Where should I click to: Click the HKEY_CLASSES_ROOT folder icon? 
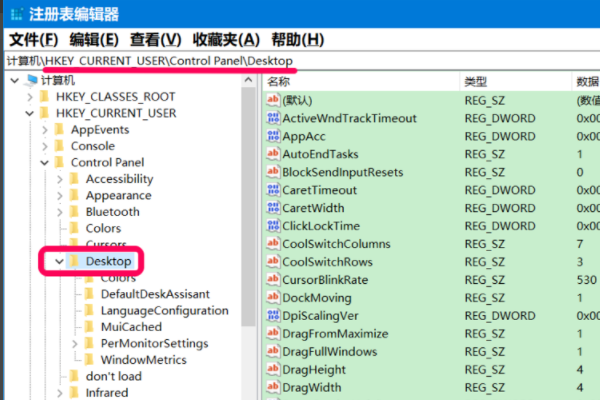click(x=45, y=96)
